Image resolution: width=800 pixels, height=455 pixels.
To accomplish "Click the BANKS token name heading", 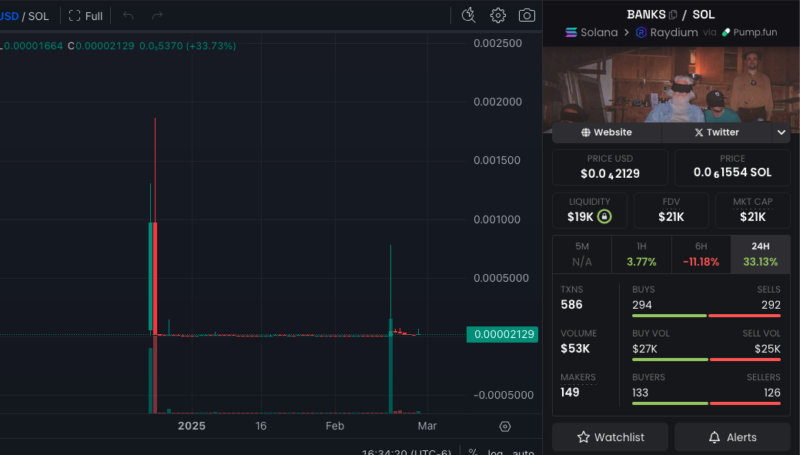I will point(646,14).
